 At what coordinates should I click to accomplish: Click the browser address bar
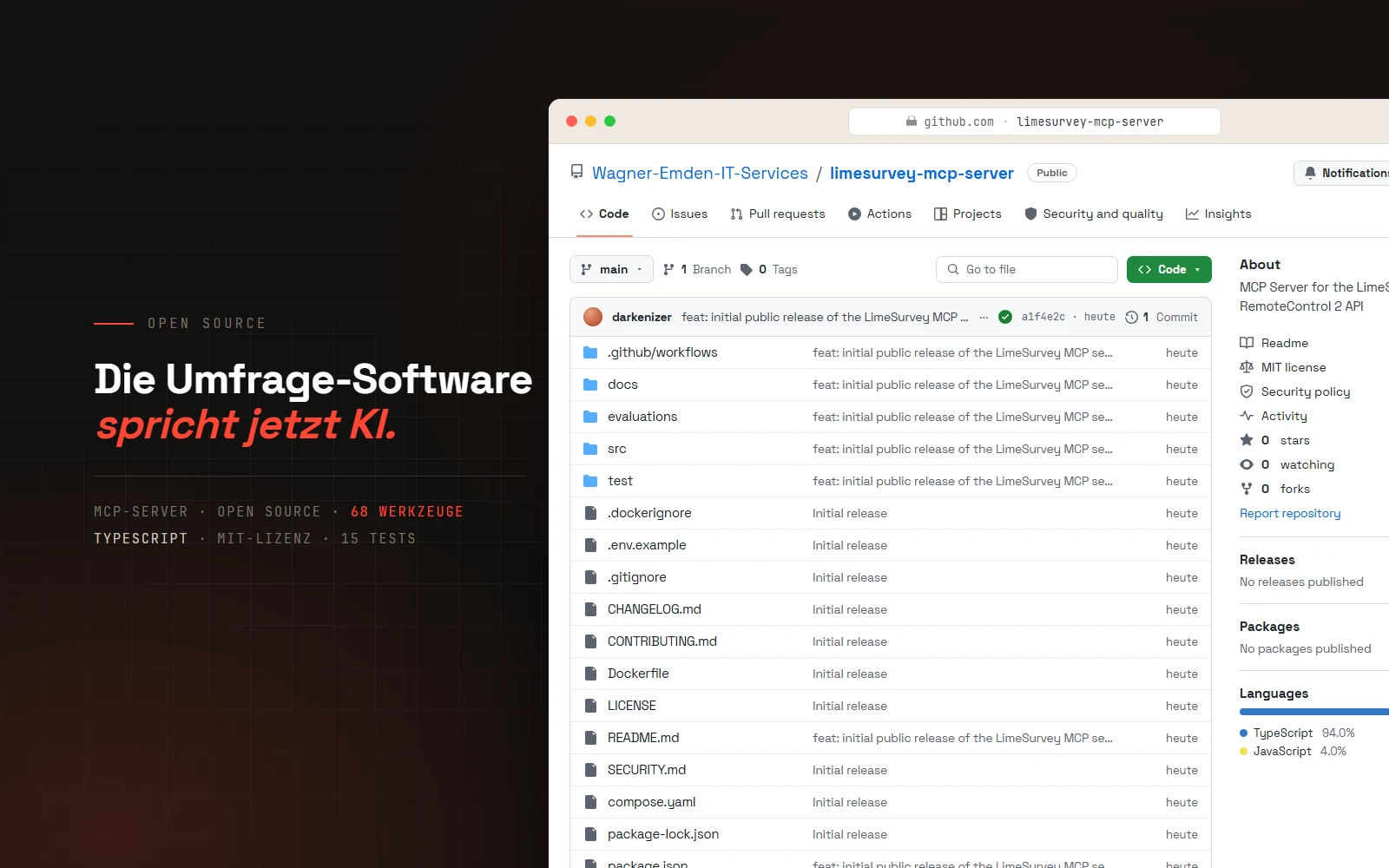pos(1034,122)
